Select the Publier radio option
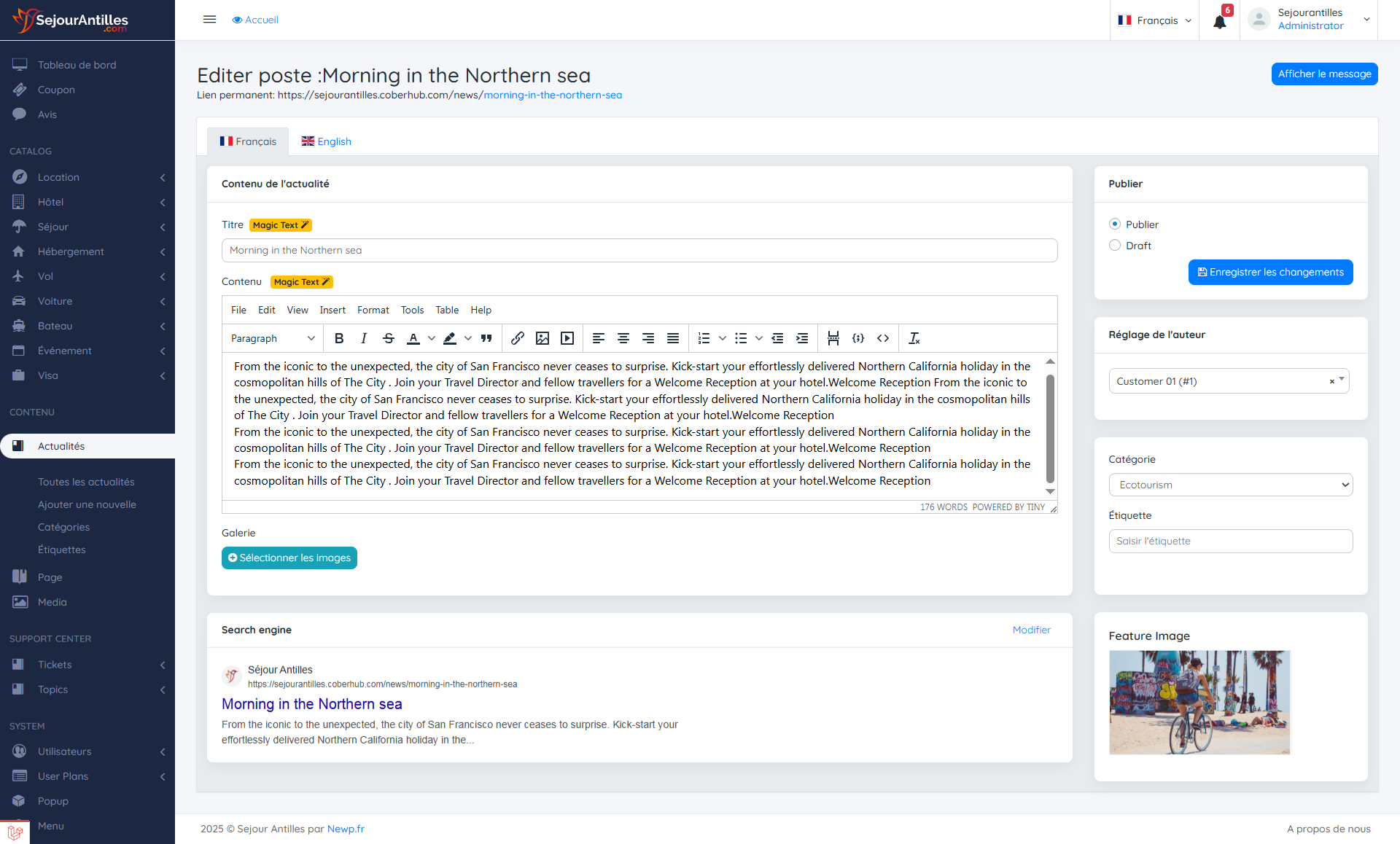1400x844 pixels. pyautogui.click(x=1115, y=224)
